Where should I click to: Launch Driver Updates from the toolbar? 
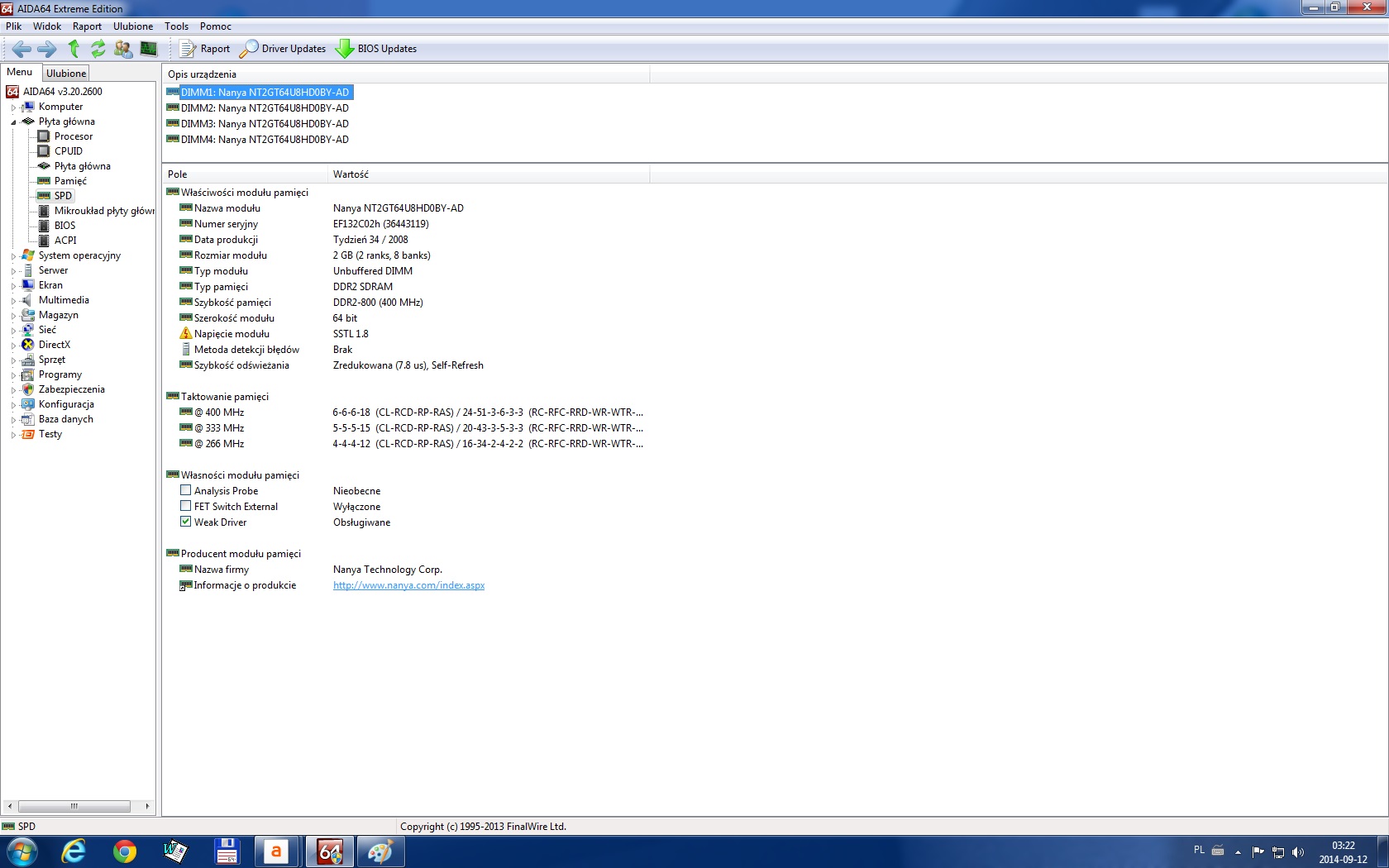[283, 49]
